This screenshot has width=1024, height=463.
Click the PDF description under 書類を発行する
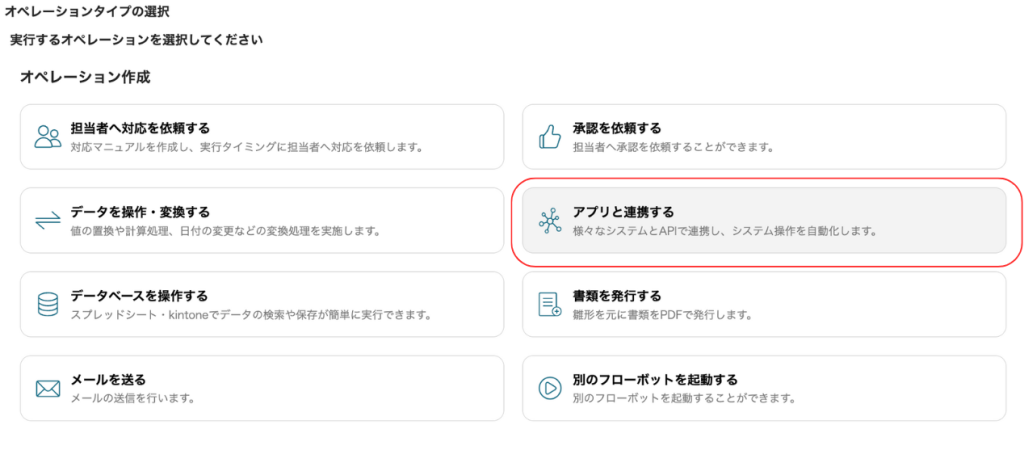pyautogui.click(x=662, y=315)
